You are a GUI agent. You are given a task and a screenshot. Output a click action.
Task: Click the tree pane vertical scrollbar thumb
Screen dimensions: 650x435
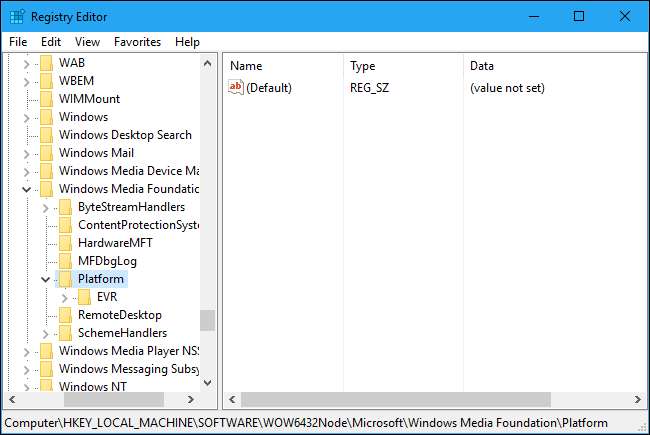(x=208, y=321)
